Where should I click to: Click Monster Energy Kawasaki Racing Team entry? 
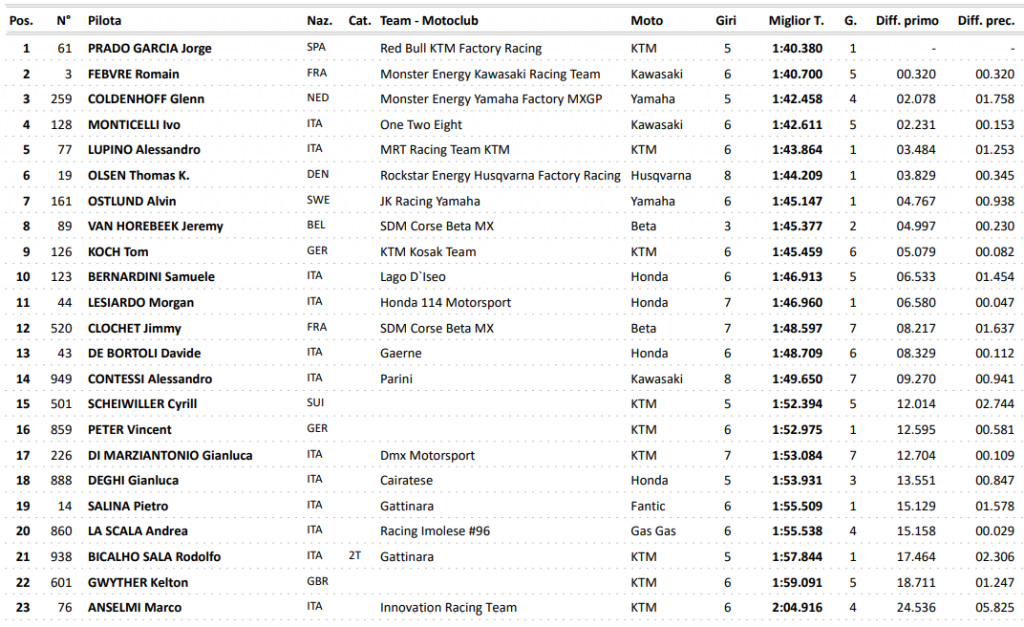tap(490, 74)
